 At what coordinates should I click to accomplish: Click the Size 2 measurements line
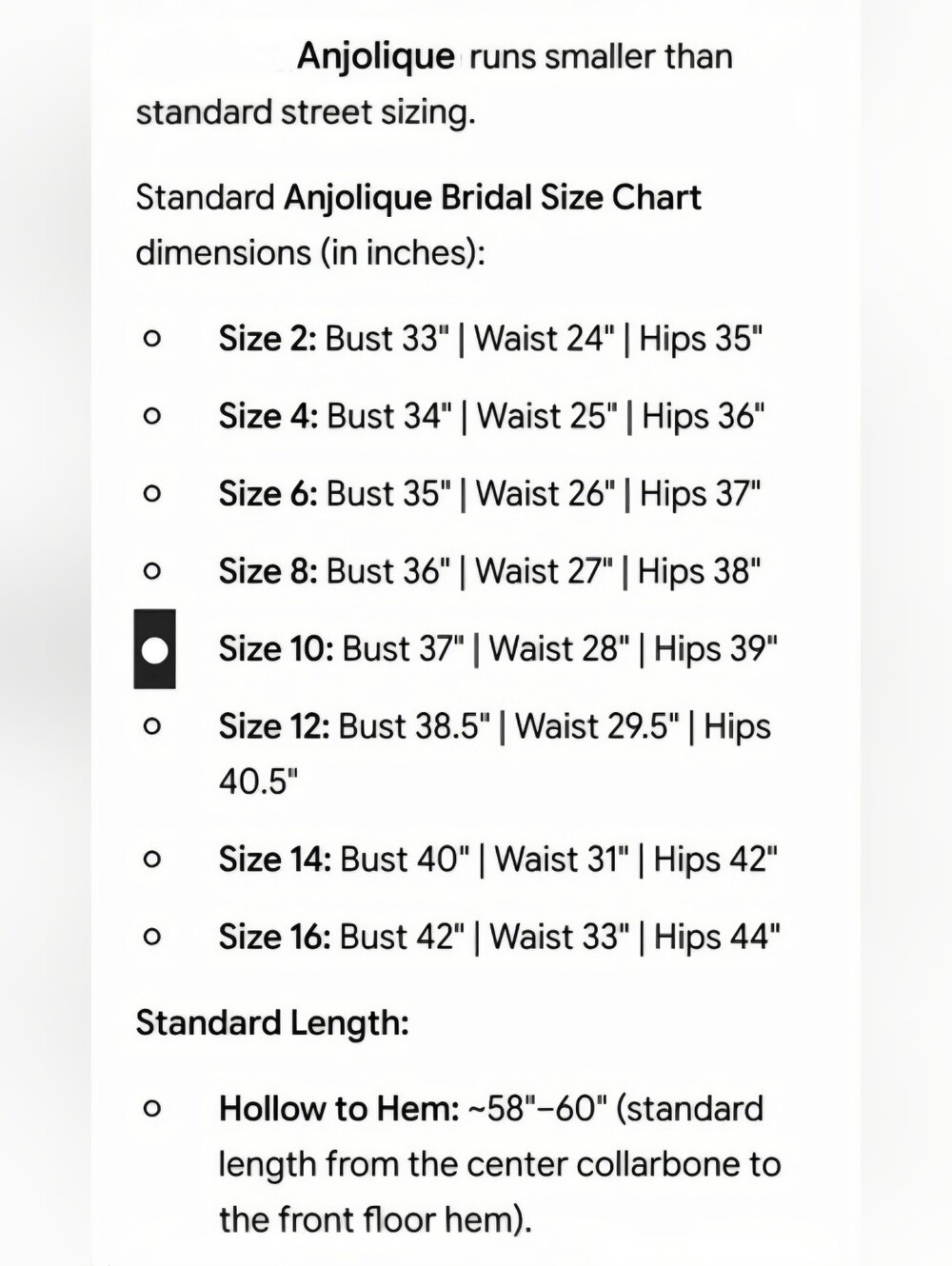490,339
